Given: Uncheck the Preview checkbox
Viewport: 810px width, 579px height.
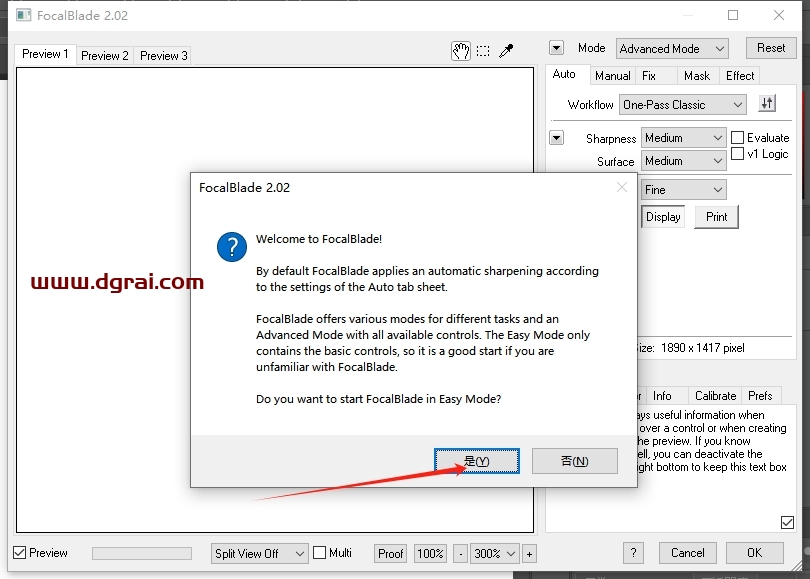Looking at the screenshot, I should click(x=20, y=553).
